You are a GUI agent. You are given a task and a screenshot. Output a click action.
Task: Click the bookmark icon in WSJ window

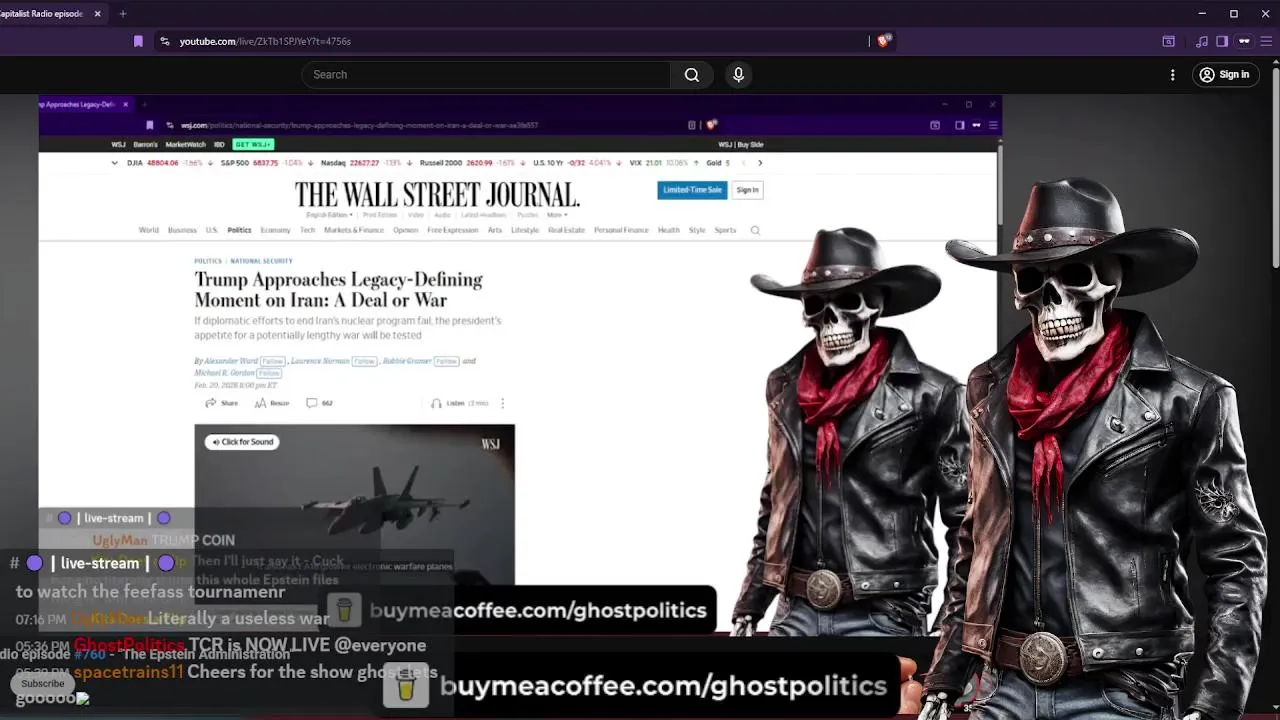149,125
